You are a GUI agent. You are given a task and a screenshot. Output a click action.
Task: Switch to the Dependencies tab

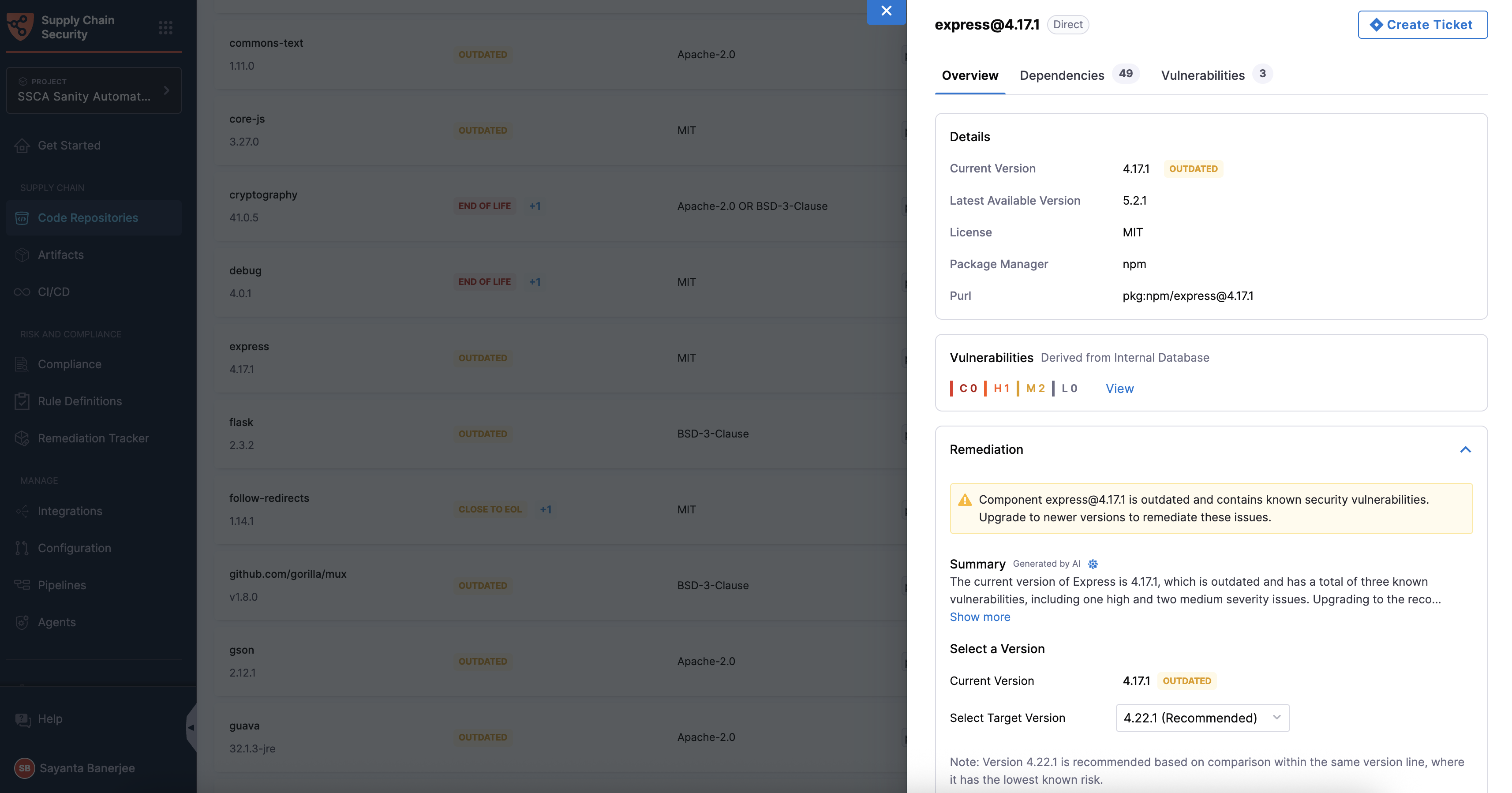1062,75
